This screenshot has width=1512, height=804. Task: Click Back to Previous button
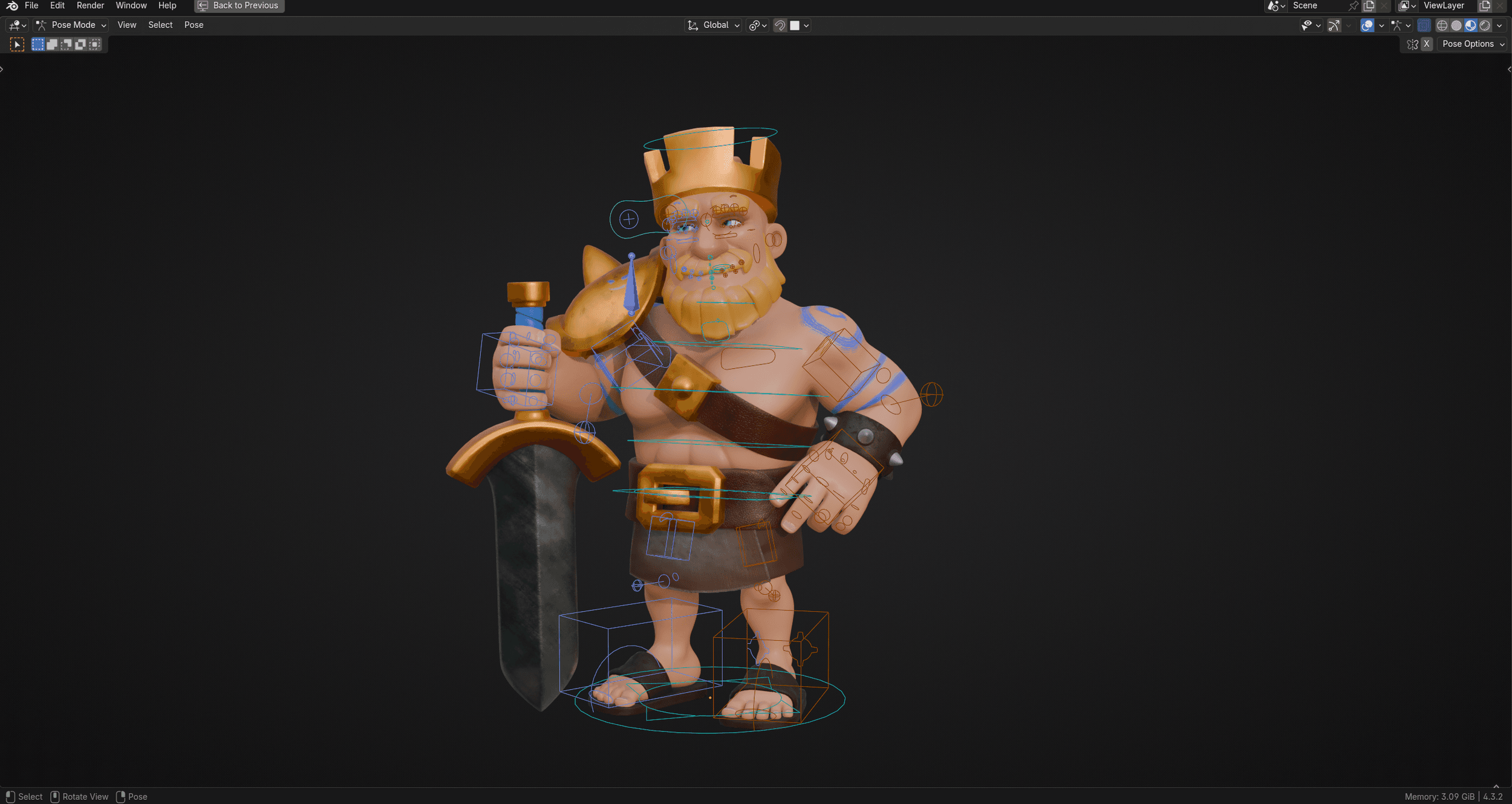pos(240,6)
